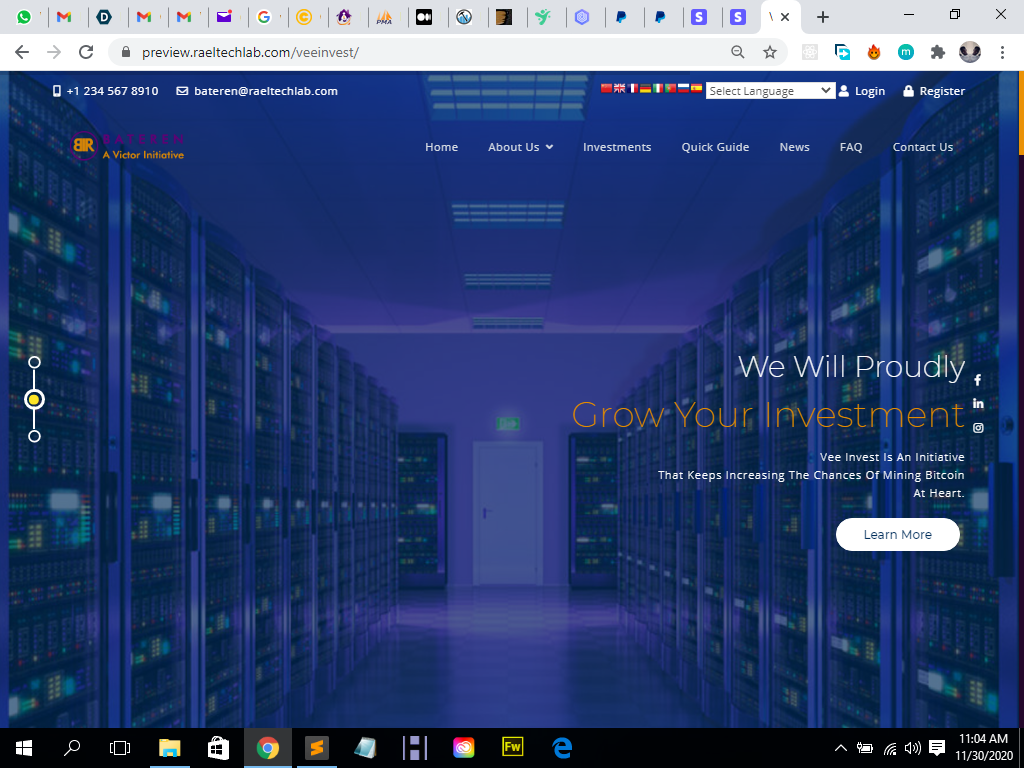
Task: Open the Quick Guide page
Action: point(715,147)
